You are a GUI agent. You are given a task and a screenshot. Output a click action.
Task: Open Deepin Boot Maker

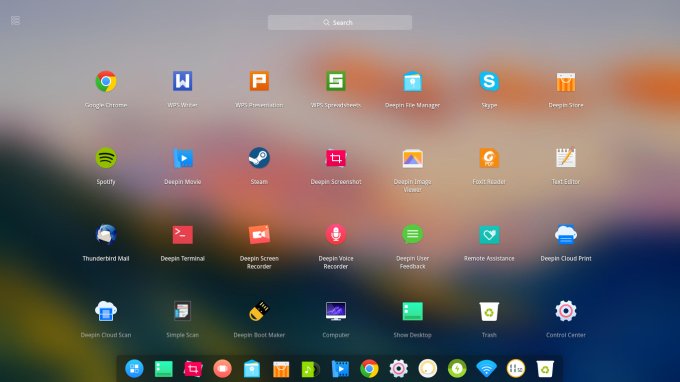[x=259, y=311]
